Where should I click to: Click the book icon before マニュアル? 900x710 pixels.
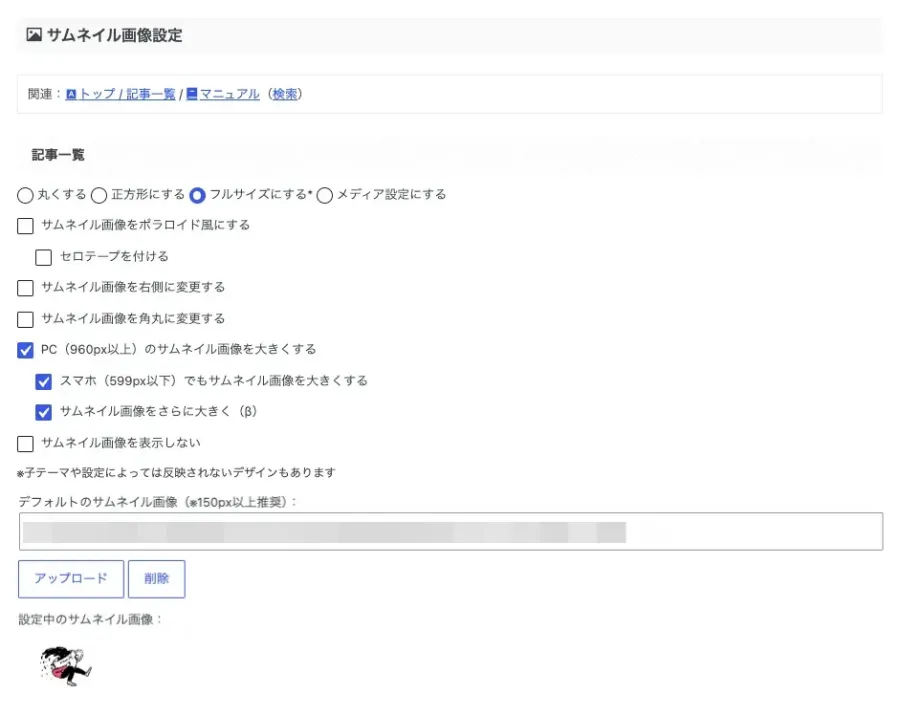coord(192,94)
